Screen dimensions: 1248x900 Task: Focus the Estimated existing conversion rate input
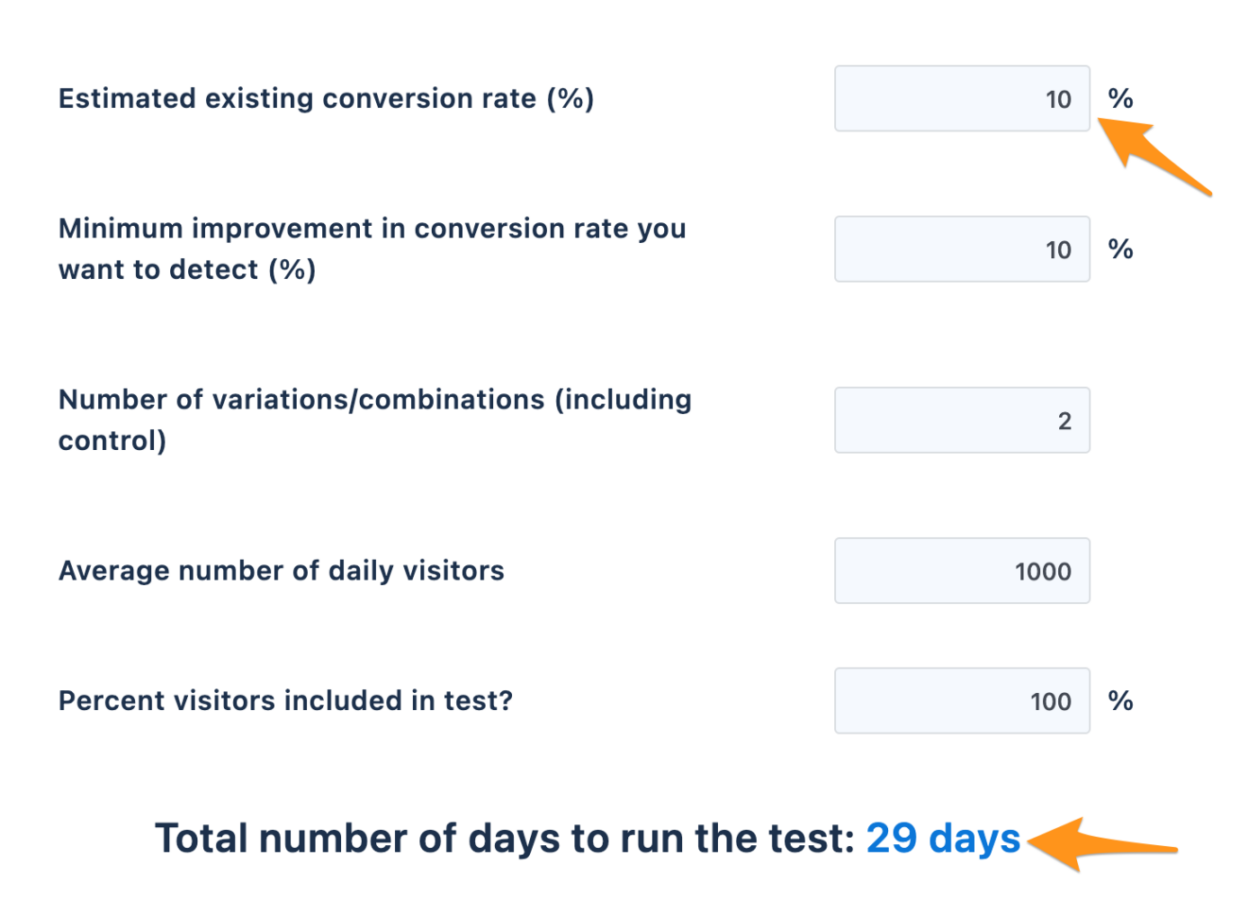962,99
